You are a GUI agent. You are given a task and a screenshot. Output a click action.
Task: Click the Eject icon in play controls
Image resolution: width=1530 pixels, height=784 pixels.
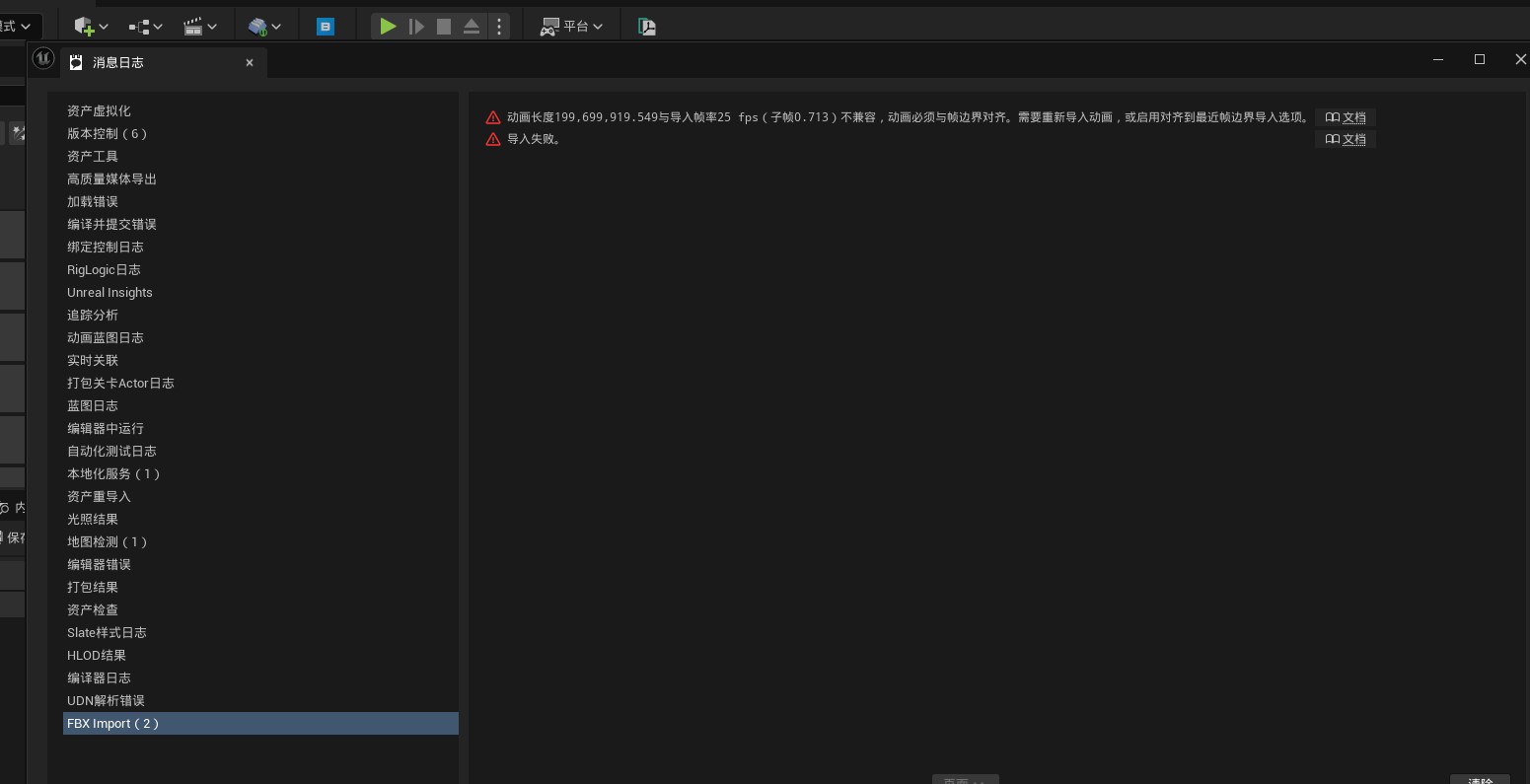pos(472,27)
